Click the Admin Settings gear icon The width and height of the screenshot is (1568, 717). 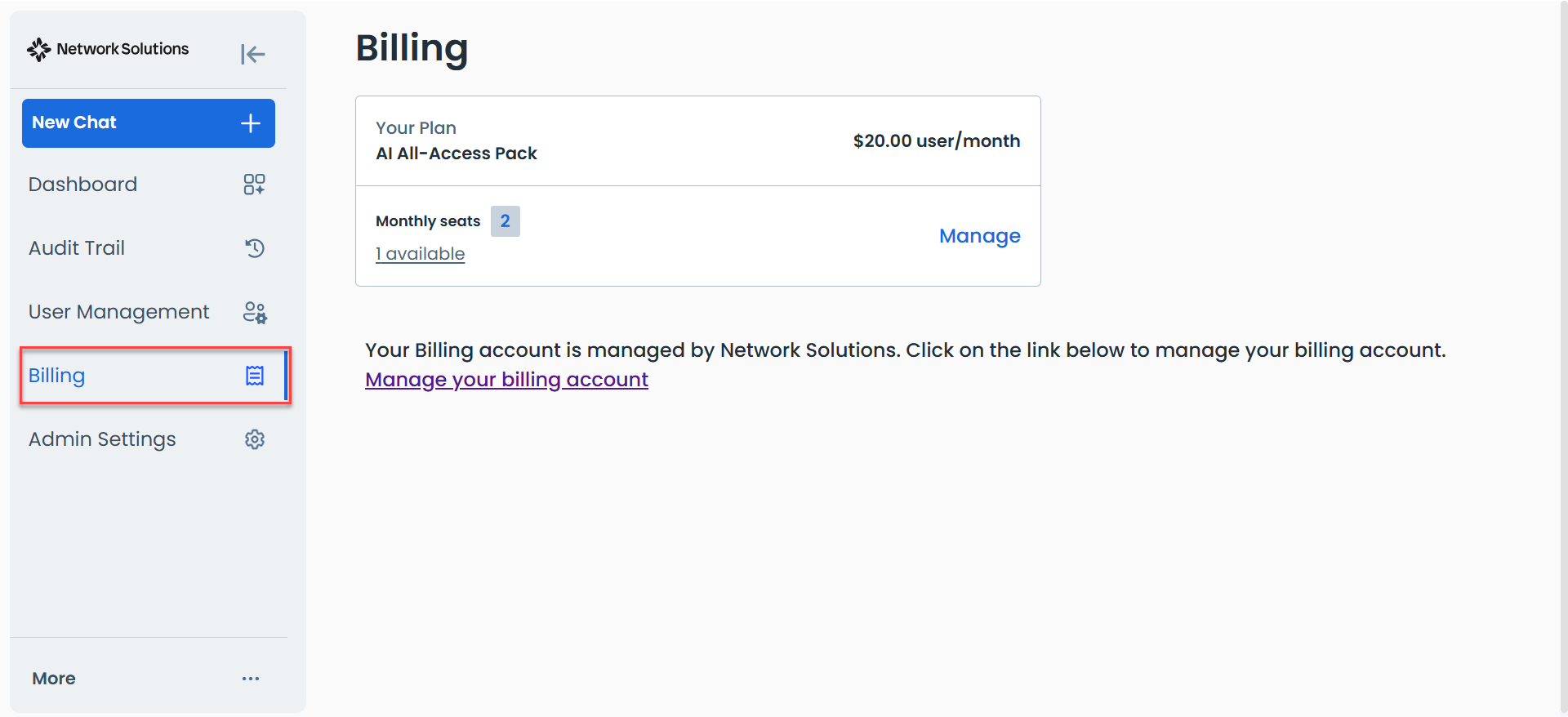tap(255, 439)
